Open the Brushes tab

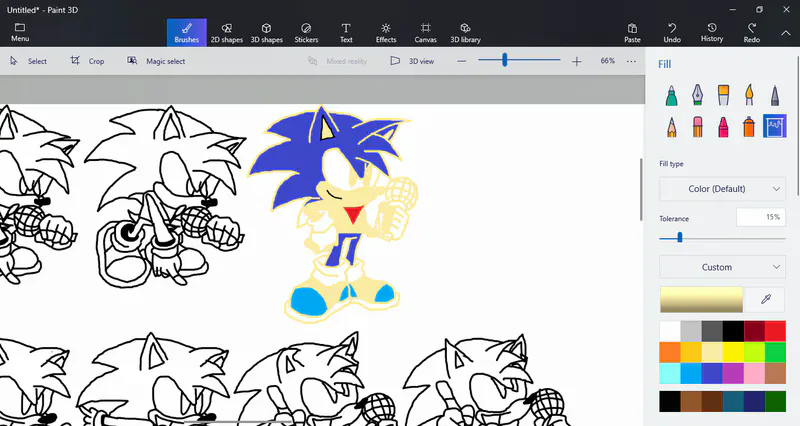point(187,33)
